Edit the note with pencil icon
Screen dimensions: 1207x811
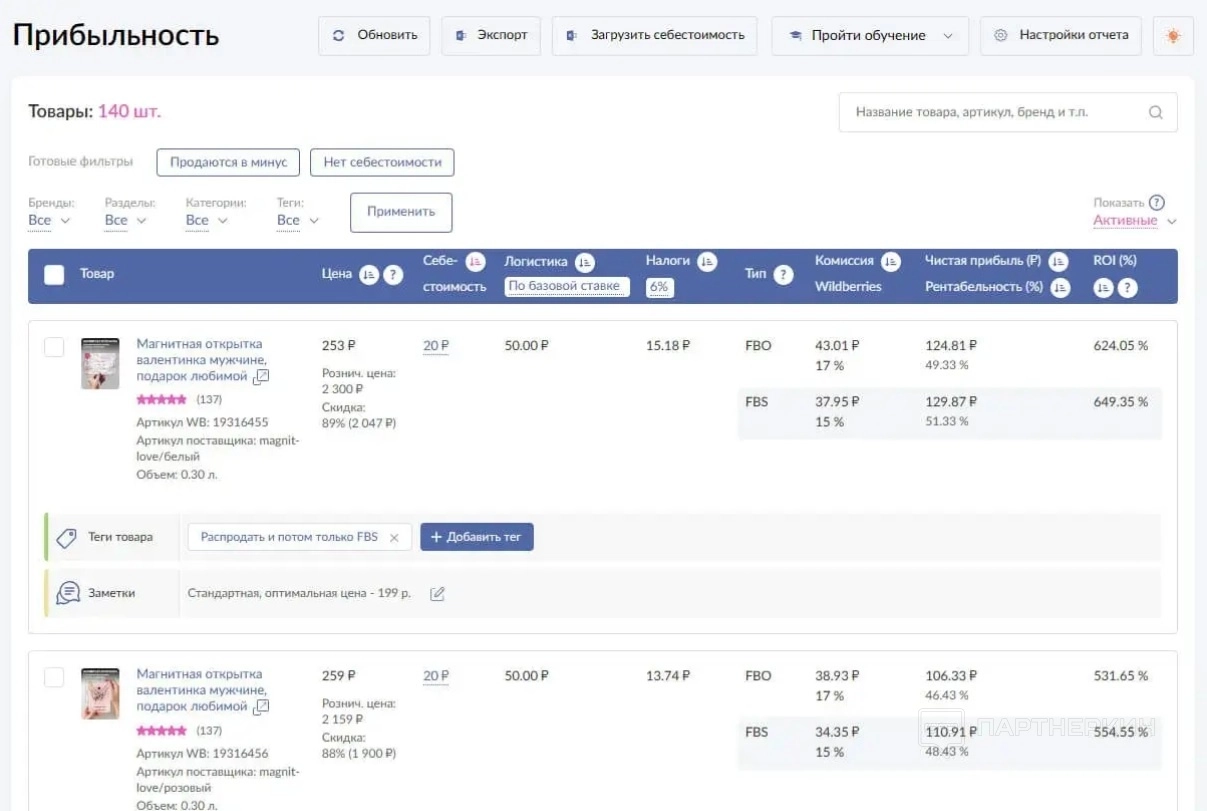[x=437, y=594]
